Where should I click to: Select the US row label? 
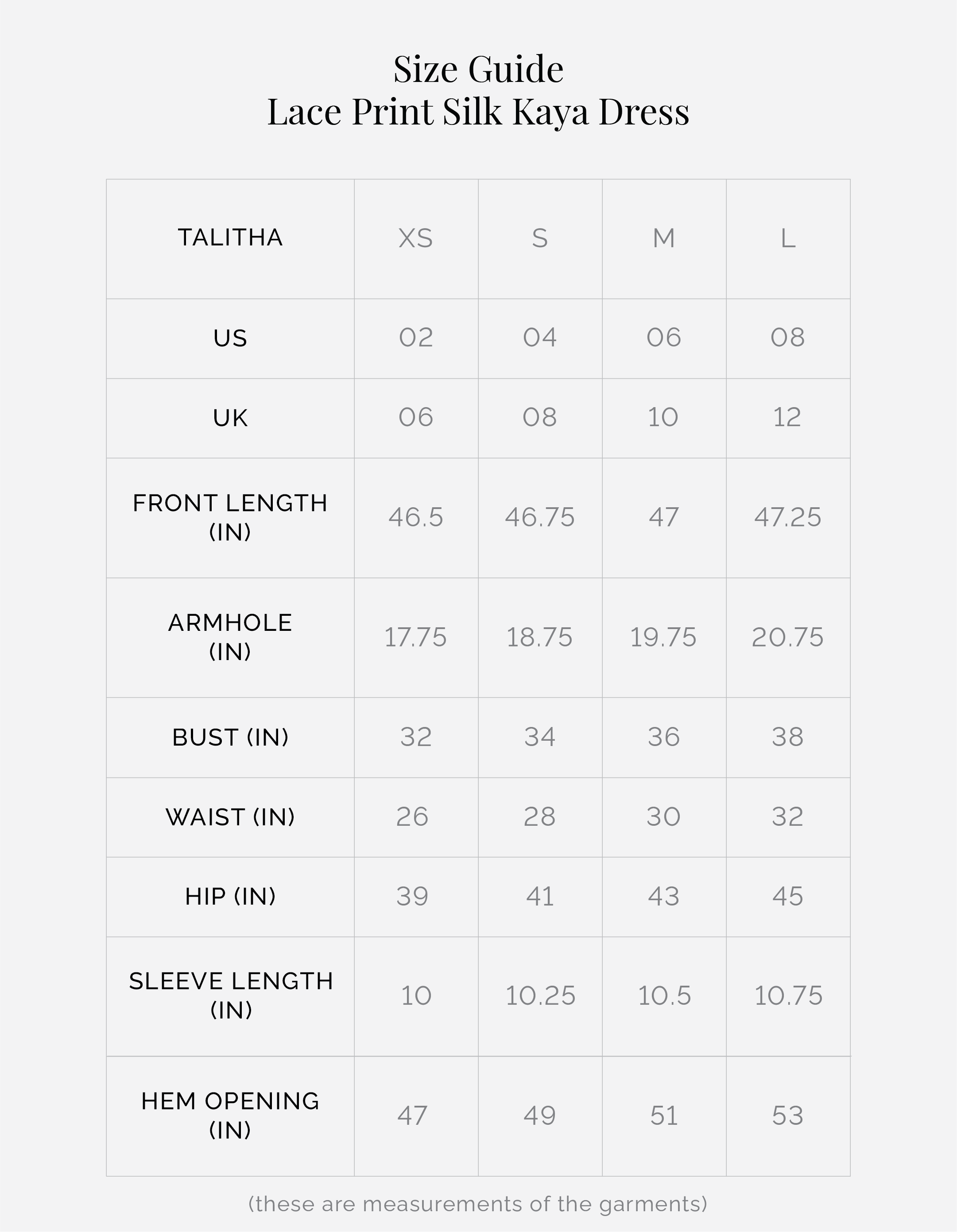230,338
